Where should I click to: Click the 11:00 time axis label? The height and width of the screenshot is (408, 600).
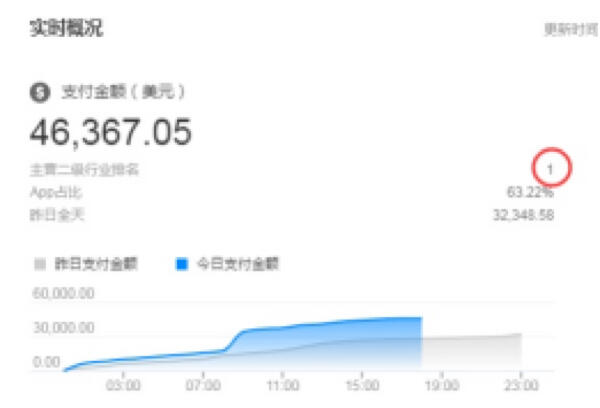(x=283, y=385)
